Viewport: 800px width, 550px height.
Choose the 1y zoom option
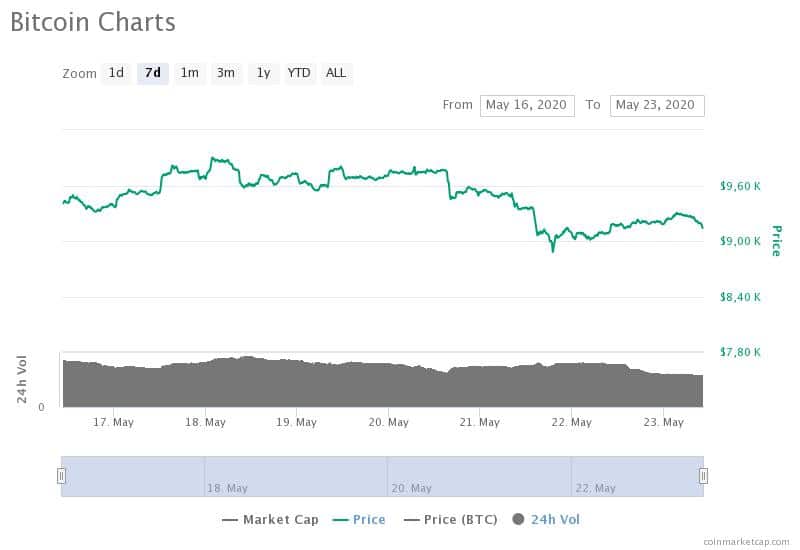point(263,73)
